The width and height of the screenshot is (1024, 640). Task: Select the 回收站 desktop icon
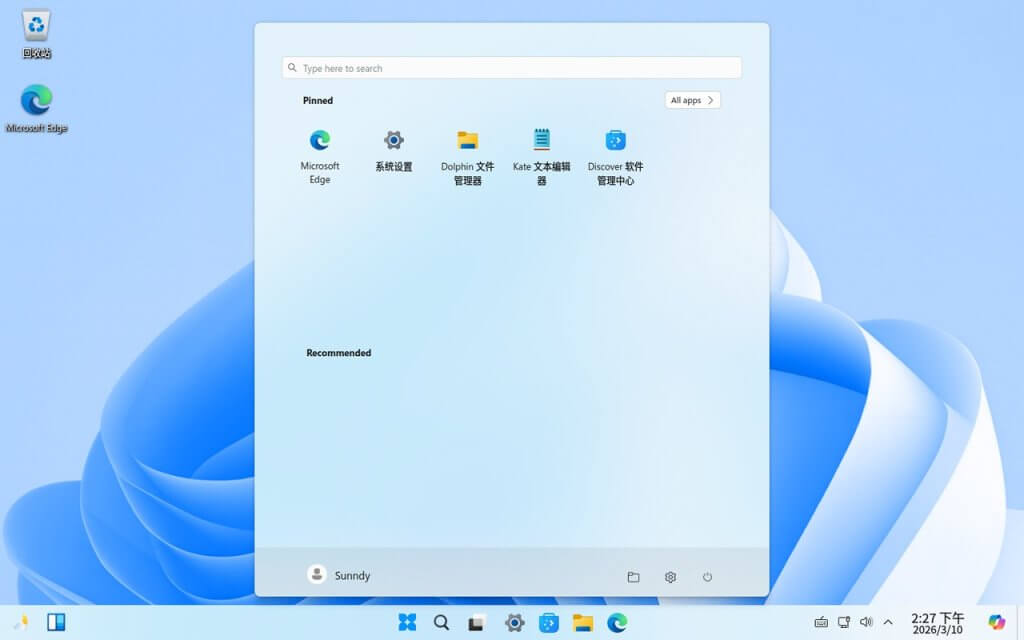36,35
